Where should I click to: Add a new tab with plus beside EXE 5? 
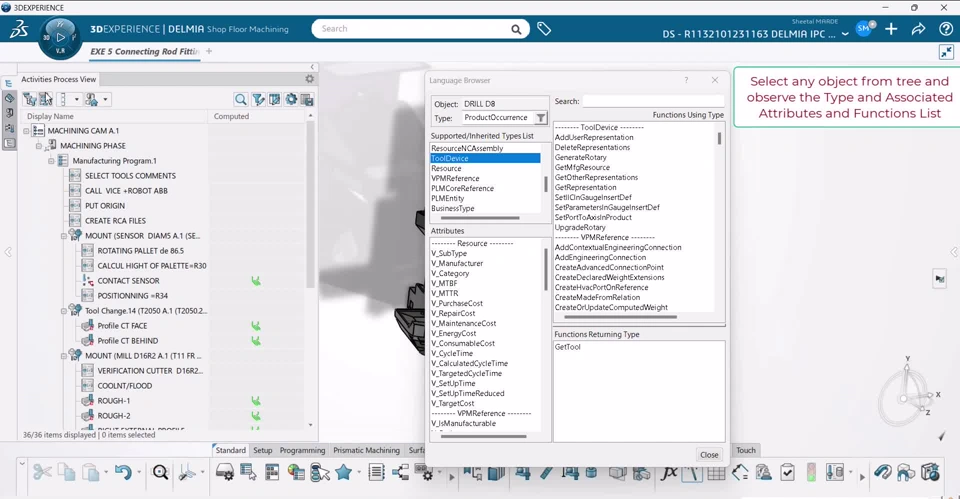[x=209, y=51]
